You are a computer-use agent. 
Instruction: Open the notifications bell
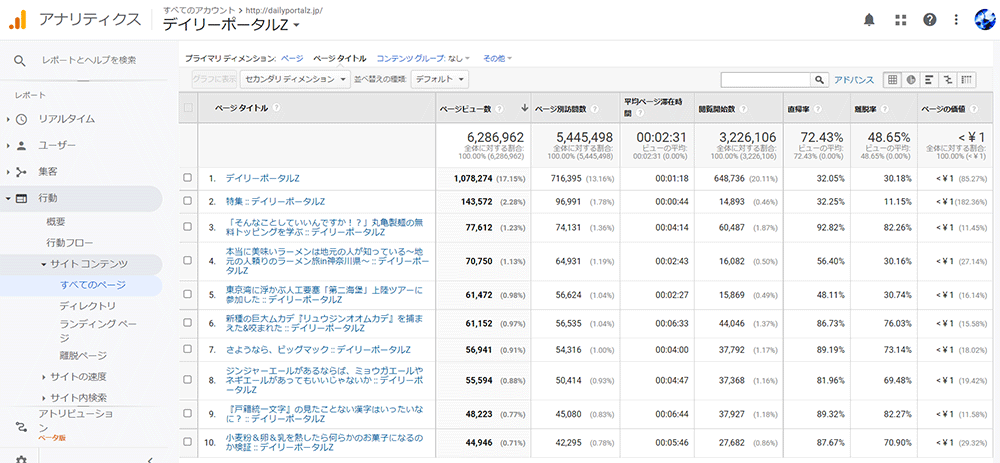coord(869,20)
